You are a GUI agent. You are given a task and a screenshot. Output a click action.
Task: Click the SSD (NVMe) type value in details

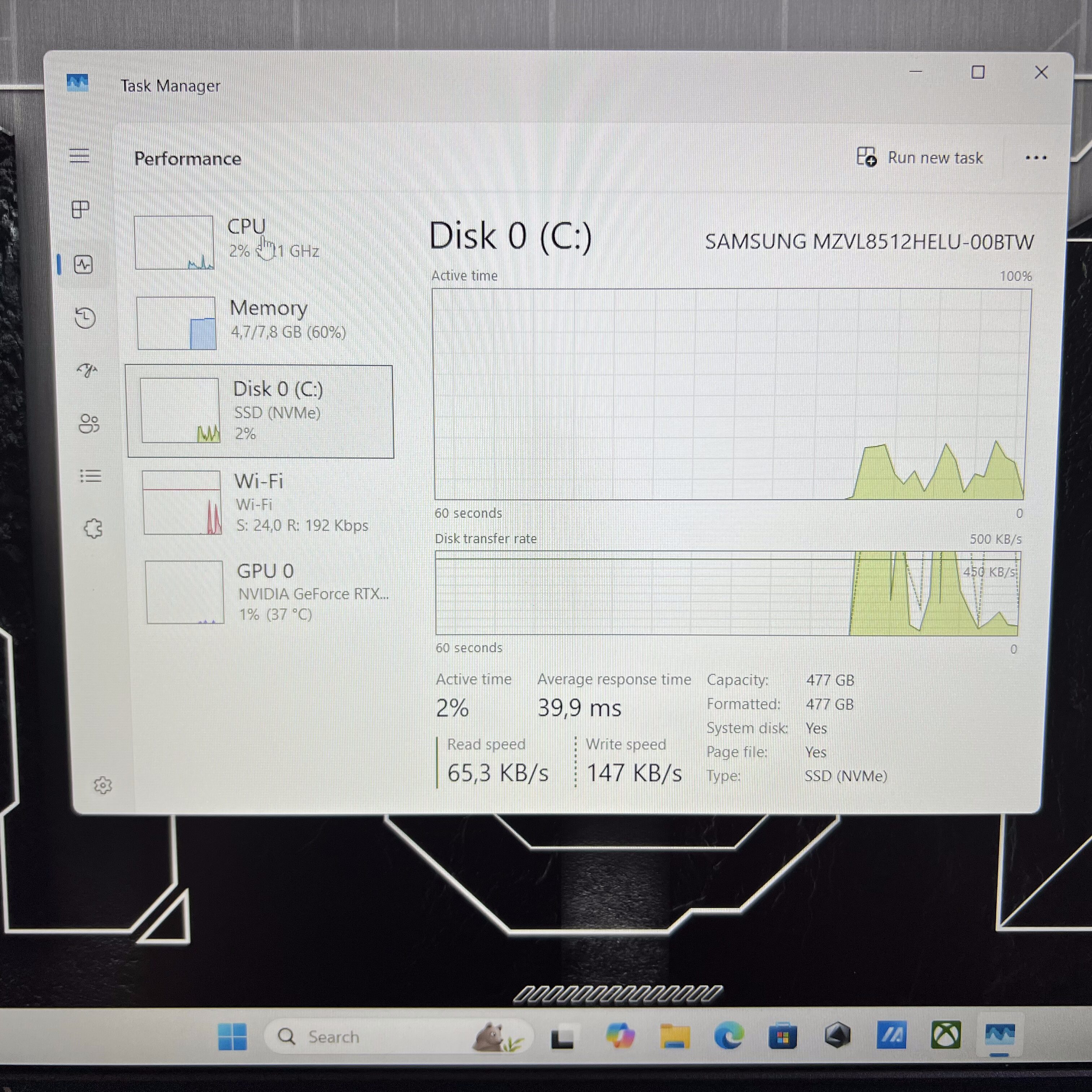846,776
